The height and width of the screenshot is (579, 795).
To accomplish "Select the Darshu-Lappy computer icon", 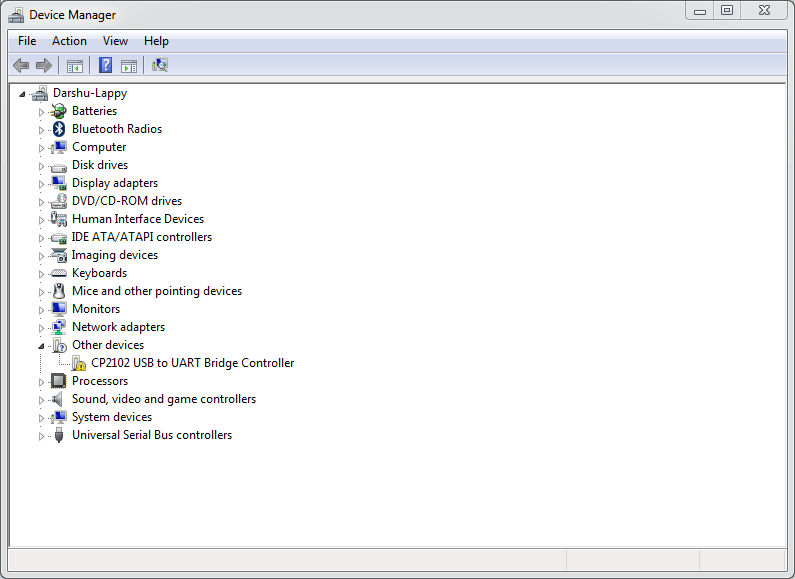I will (40, 93).
